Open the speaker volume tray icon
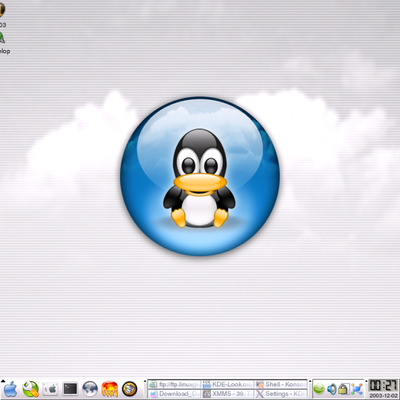400x400 pixels. click(x=332, y=389)
